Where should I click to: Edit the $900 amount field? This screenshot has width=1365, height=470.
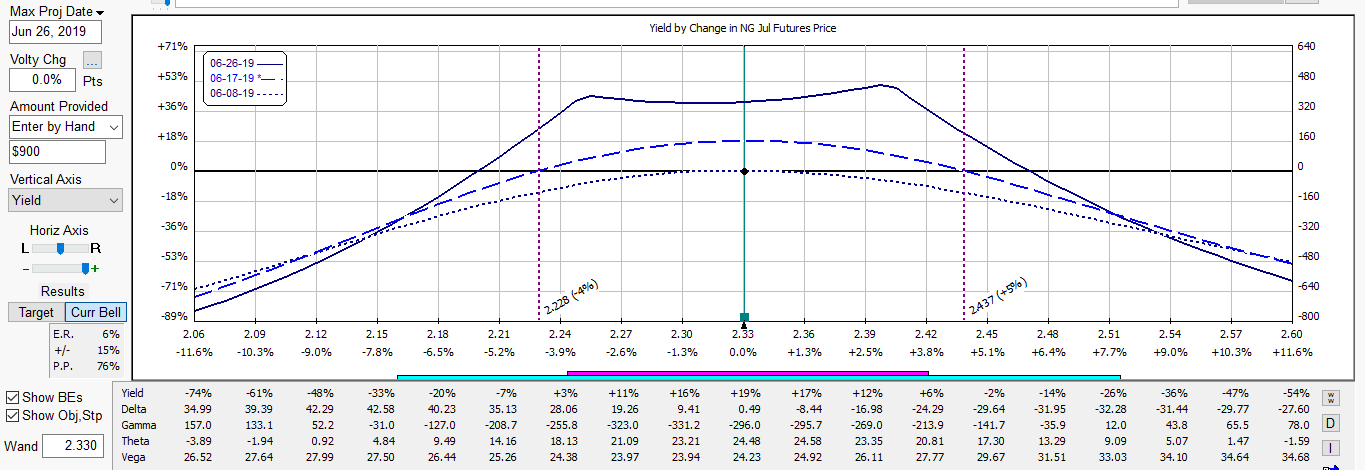(57, 152)
